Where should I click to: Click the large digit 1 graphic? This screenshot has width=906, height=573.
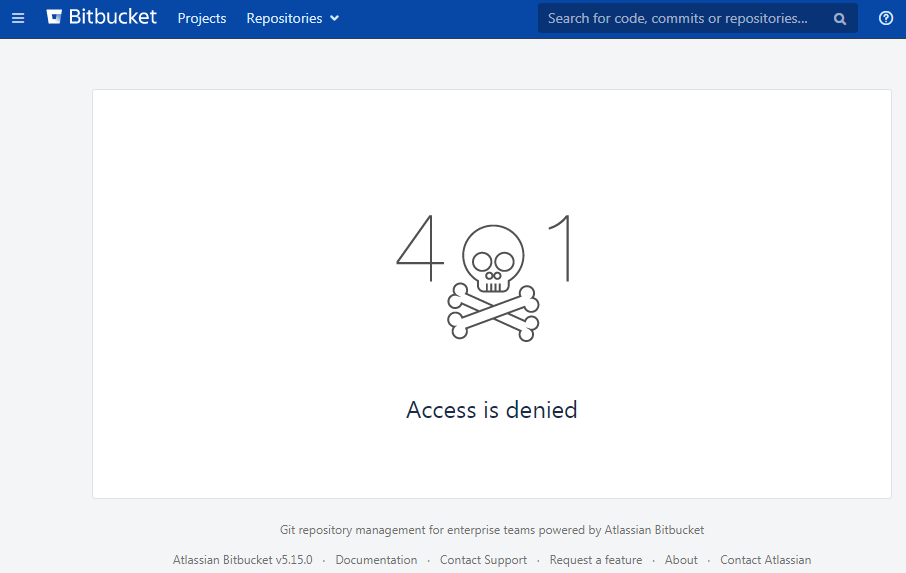[560, 248]
